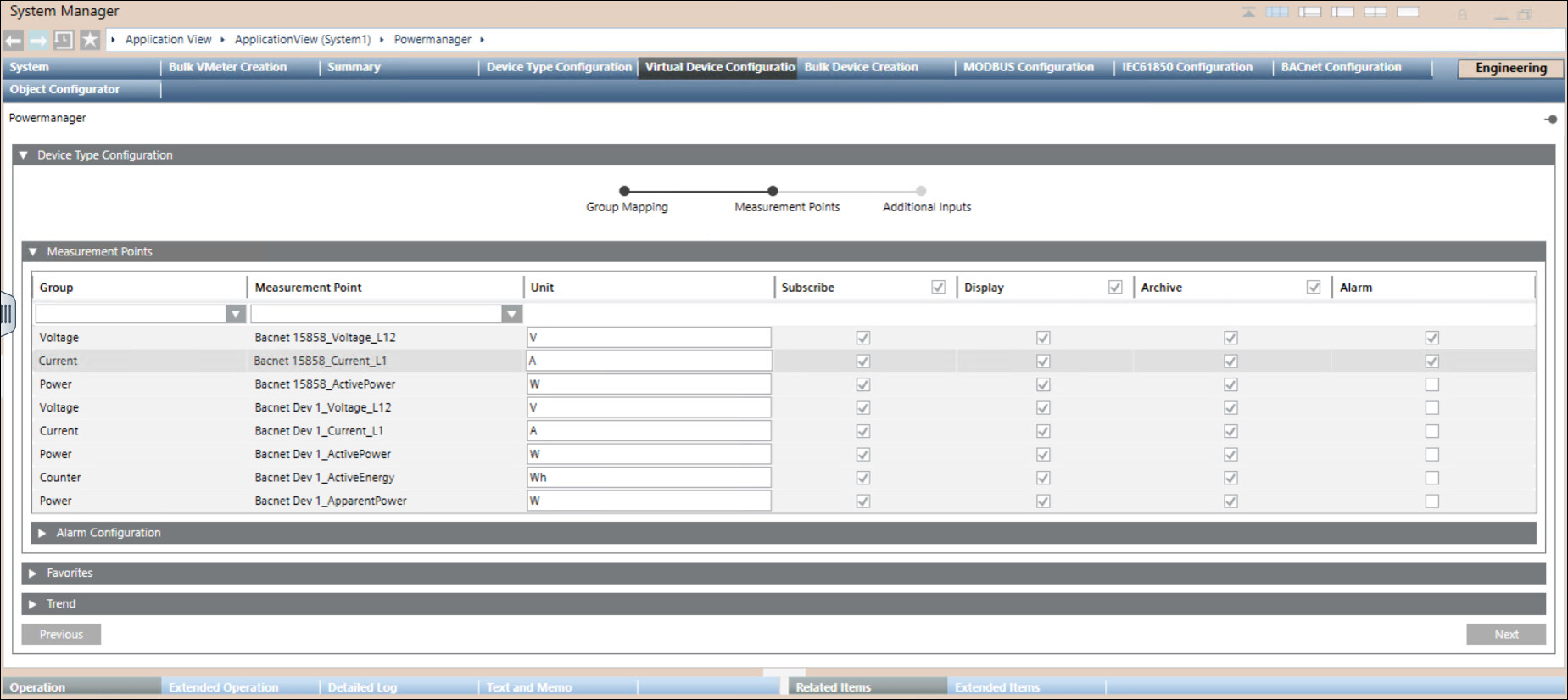Click the lock layout icon
1568x700 pixels.
pos(1462,14)
